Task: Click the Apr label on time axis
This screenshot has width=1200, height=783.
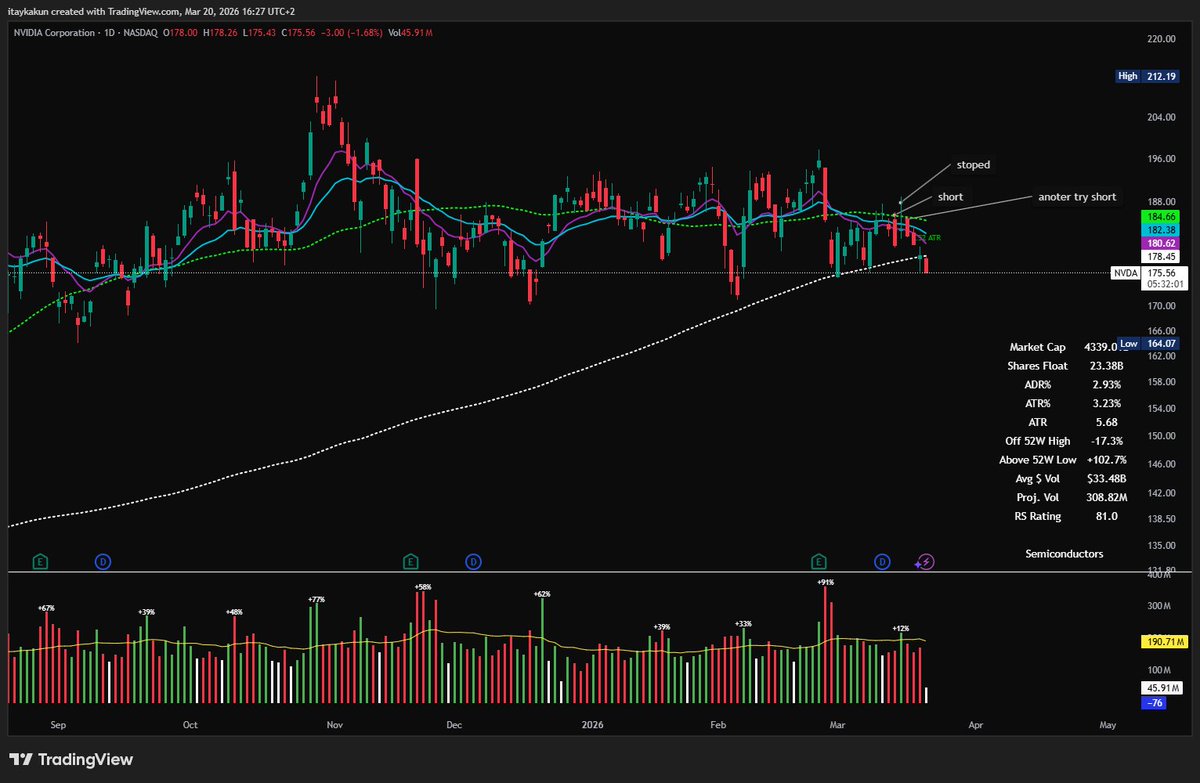Action: tap(976, 724)
